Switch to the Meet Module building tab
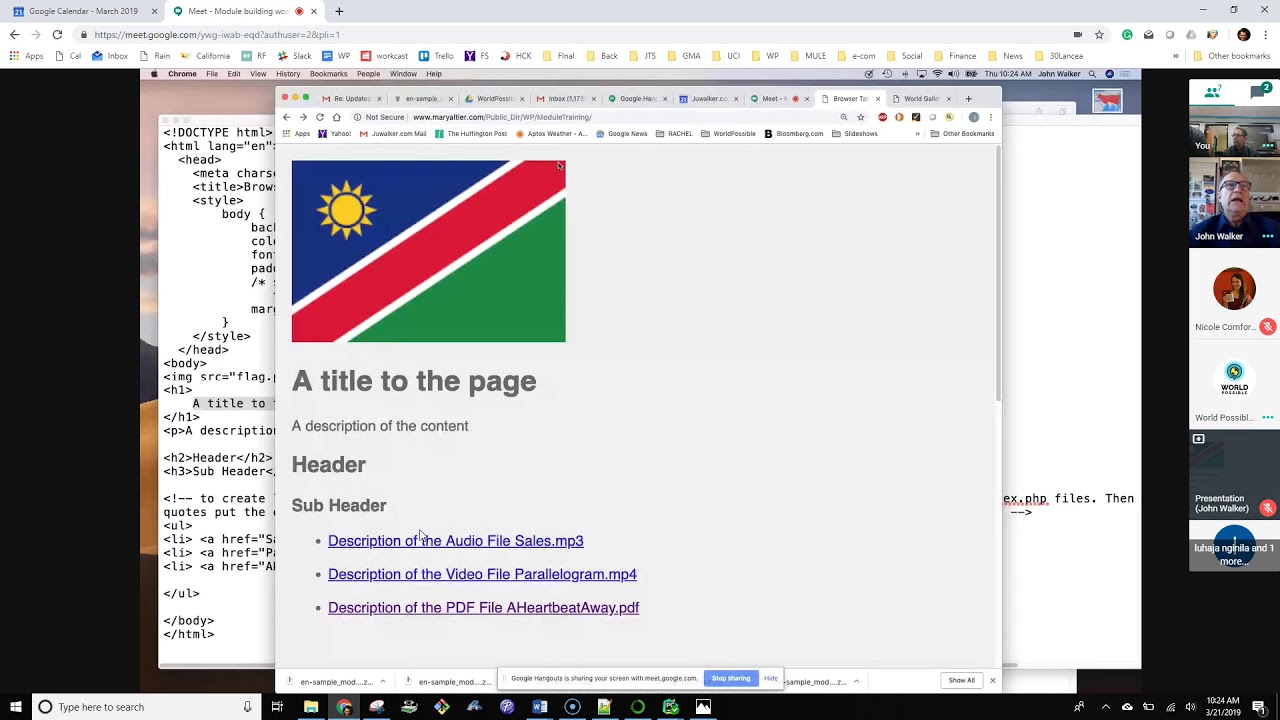This screenshot has height=720, width=1280. 239,11
